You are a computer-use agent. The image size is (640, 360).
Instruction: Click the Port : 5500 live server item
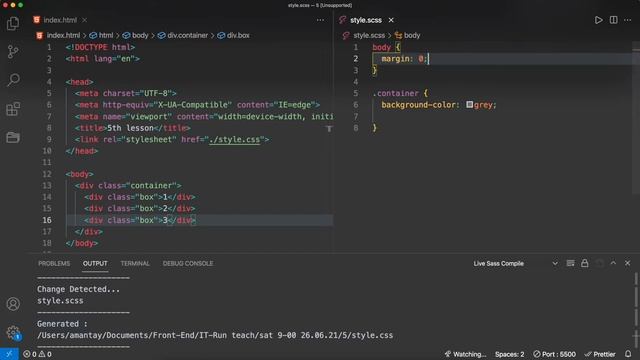tap(554, 354)
